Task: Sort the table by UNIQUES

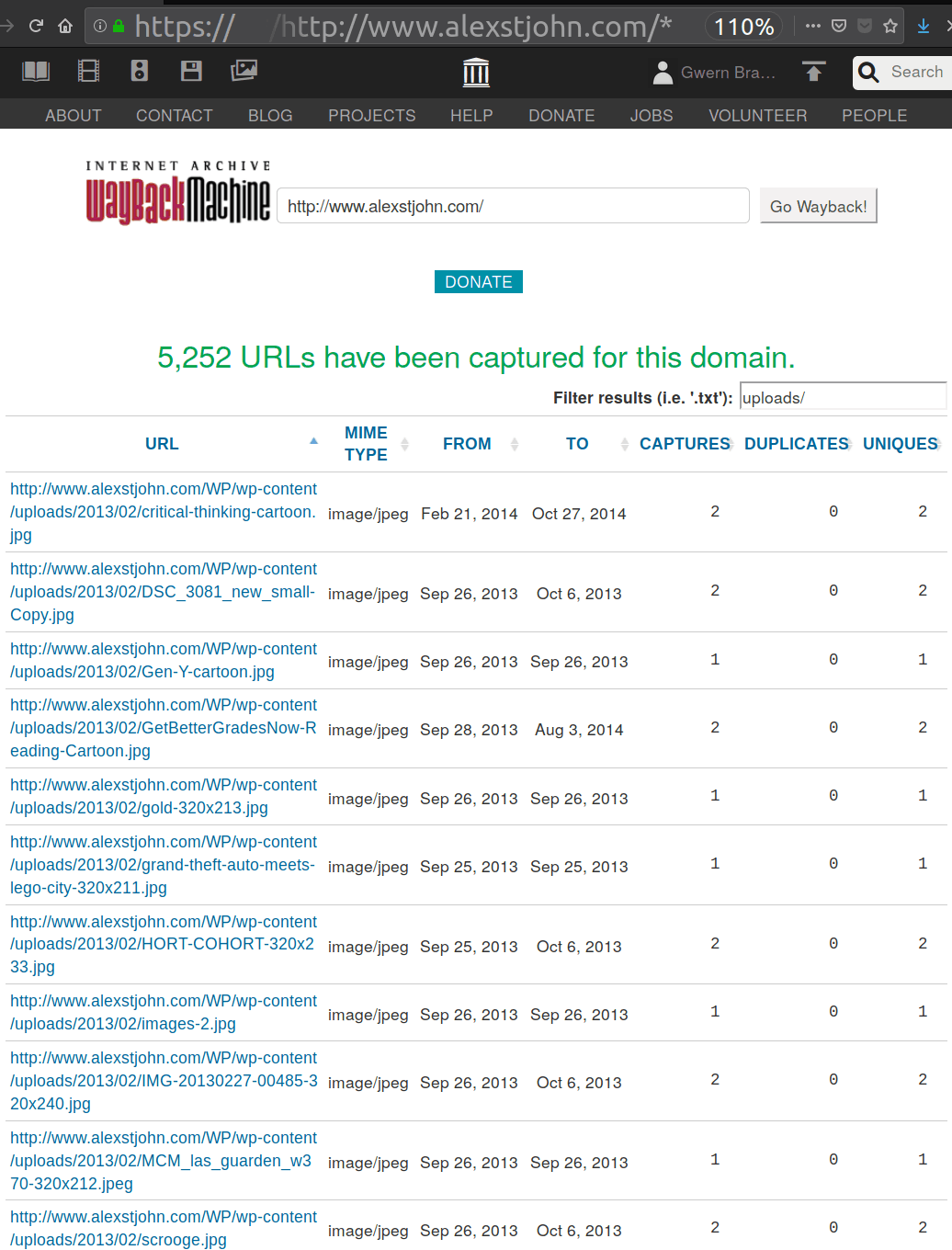Action: pos(901,444)
